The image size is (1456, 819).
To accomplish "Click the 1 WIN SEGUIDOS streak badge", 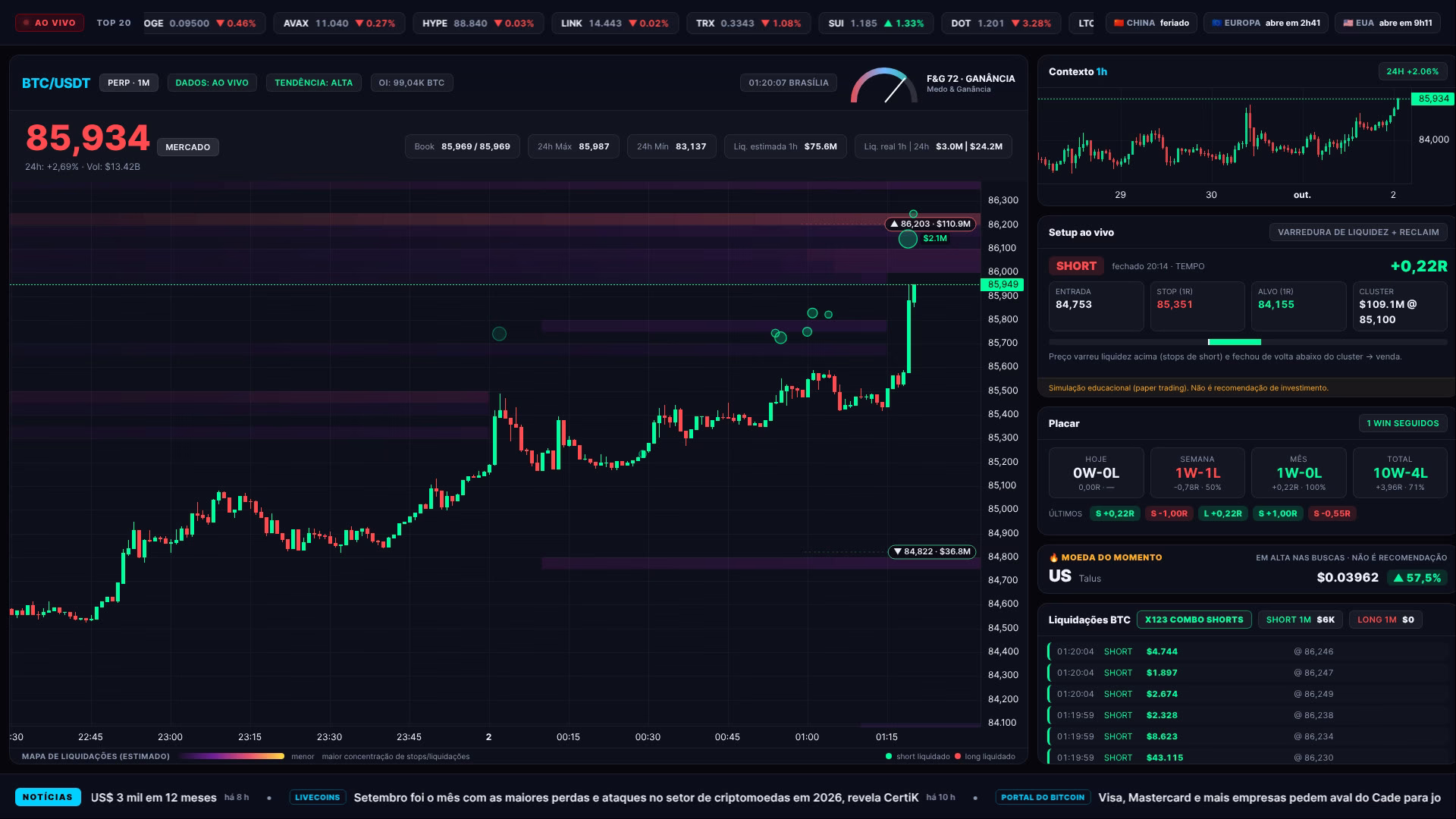I will [1402, 423].
